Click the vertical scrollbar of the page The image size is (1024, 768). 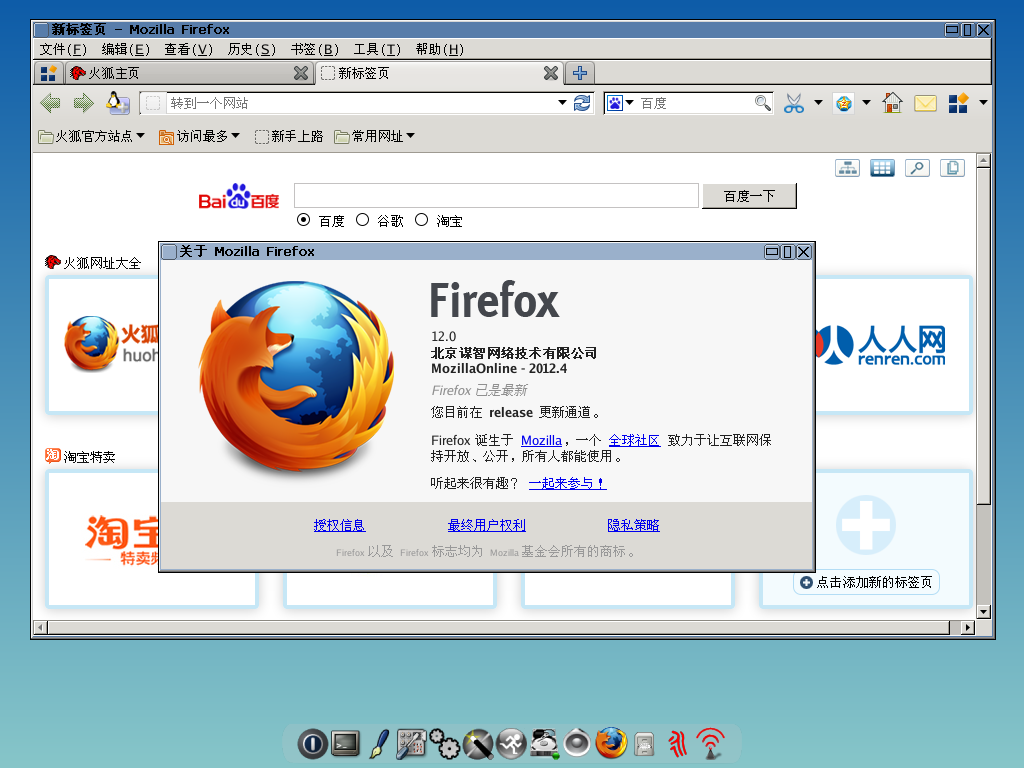point(984,386)
